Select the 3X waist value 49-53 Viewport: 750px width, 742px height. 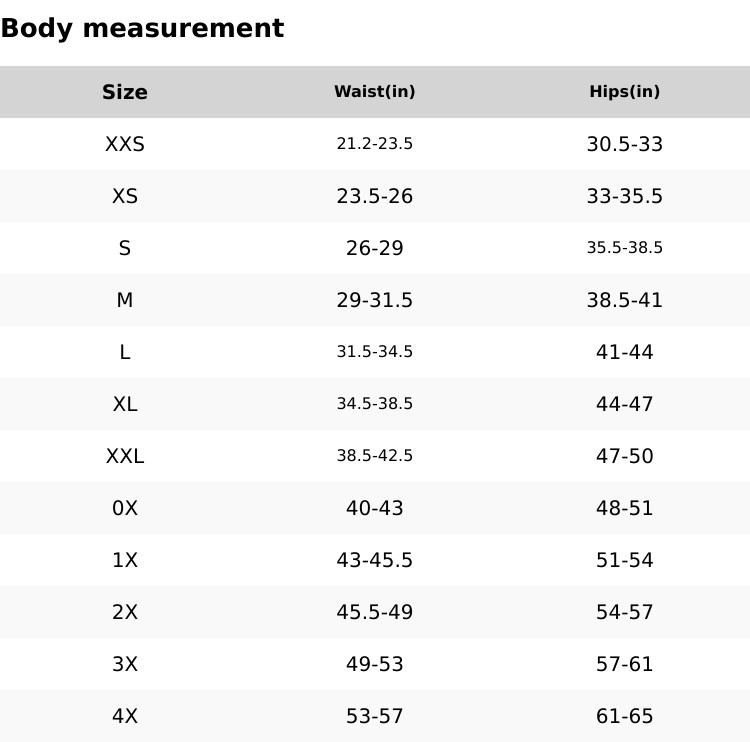coord(375,664)
